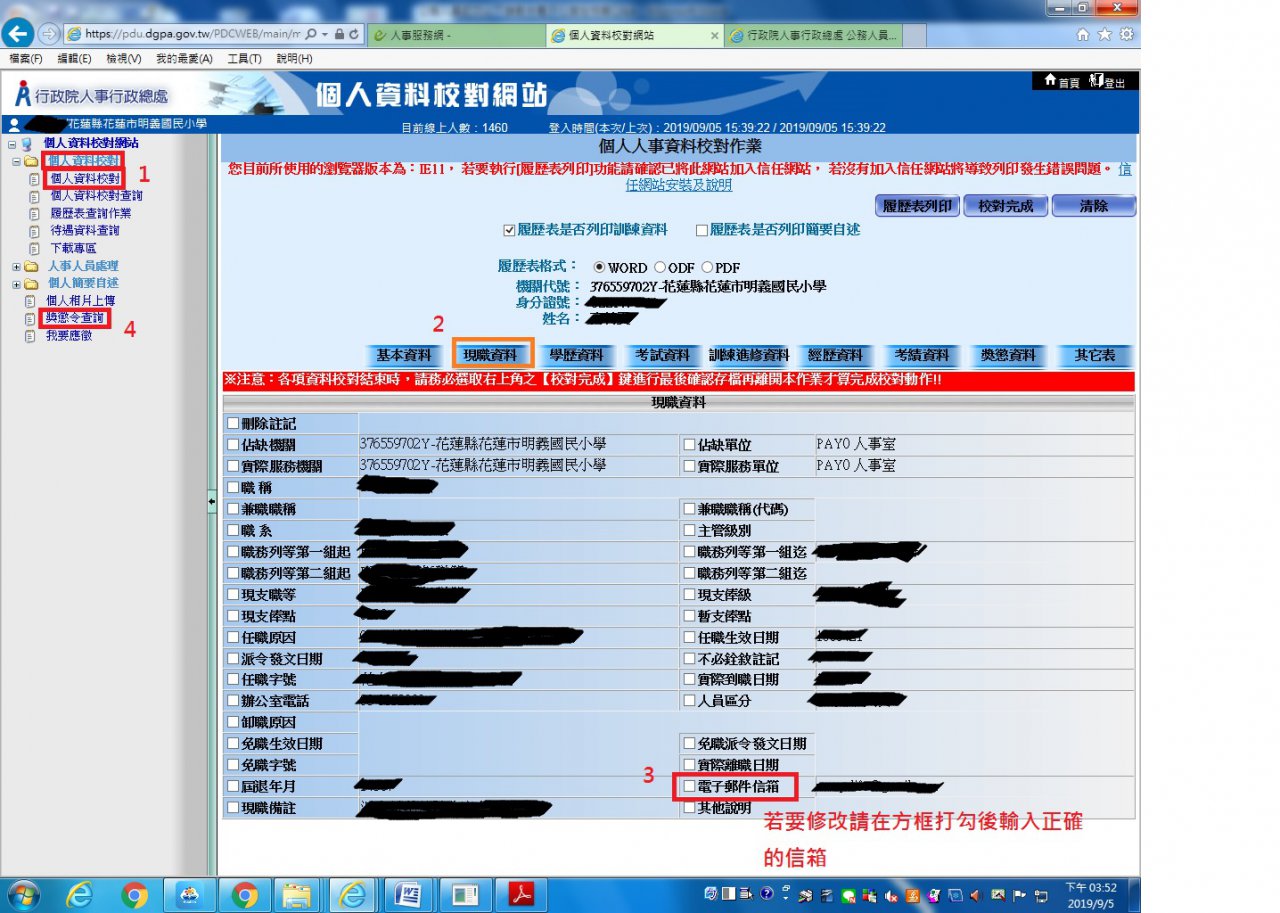The width and height of the screenshot is (1280, 913).
Task: Click the IE home icon in toolbar
Action: (1083, 34)
